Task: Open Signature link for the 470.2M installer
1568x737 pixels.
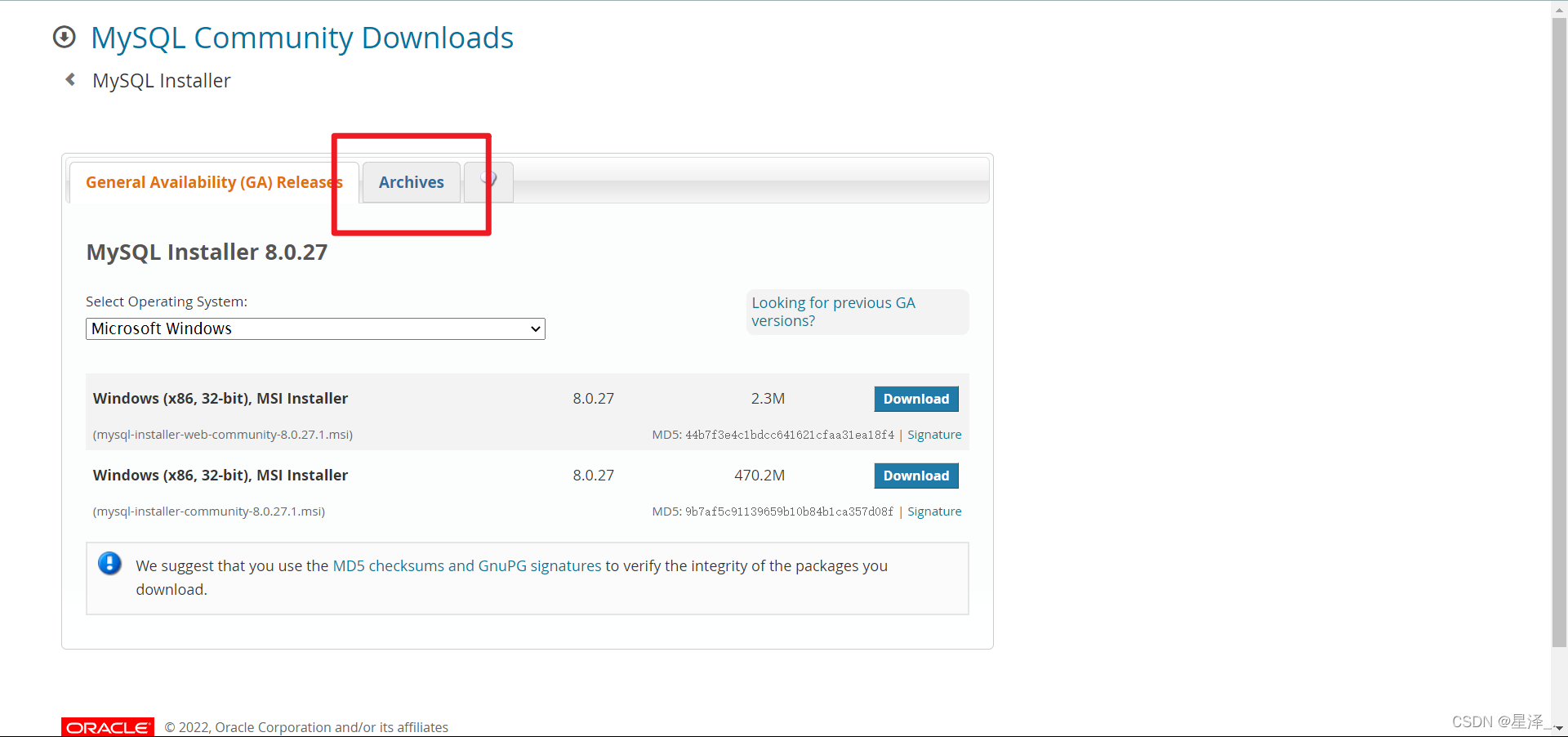Action: pos(934,511)
